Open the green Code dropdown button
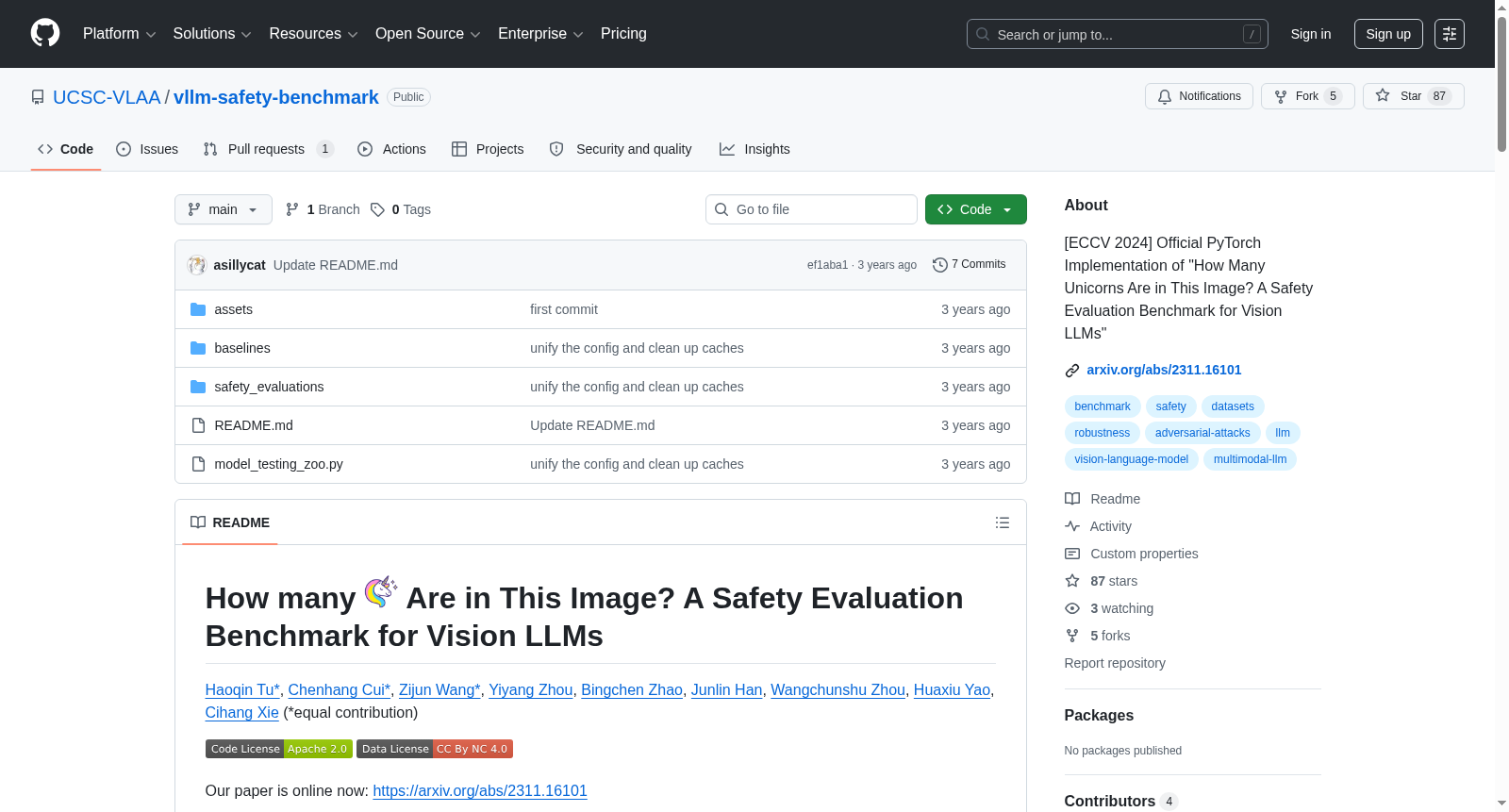The height and width of the screenshot is (812, 1509). [975, 209]
